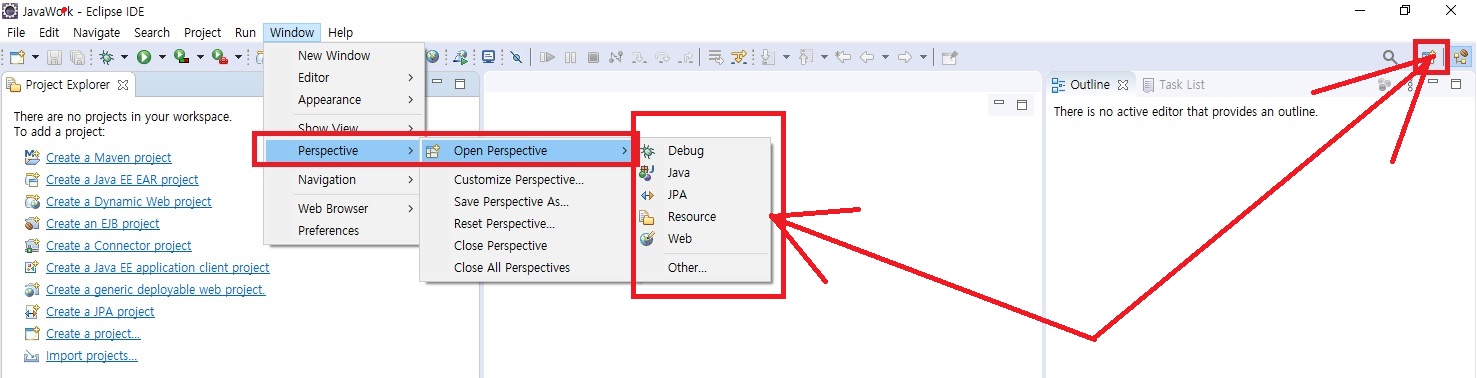This screenshot has height=378, width=1477.
Task: Open the Project menu
Action: coord(203,32)
